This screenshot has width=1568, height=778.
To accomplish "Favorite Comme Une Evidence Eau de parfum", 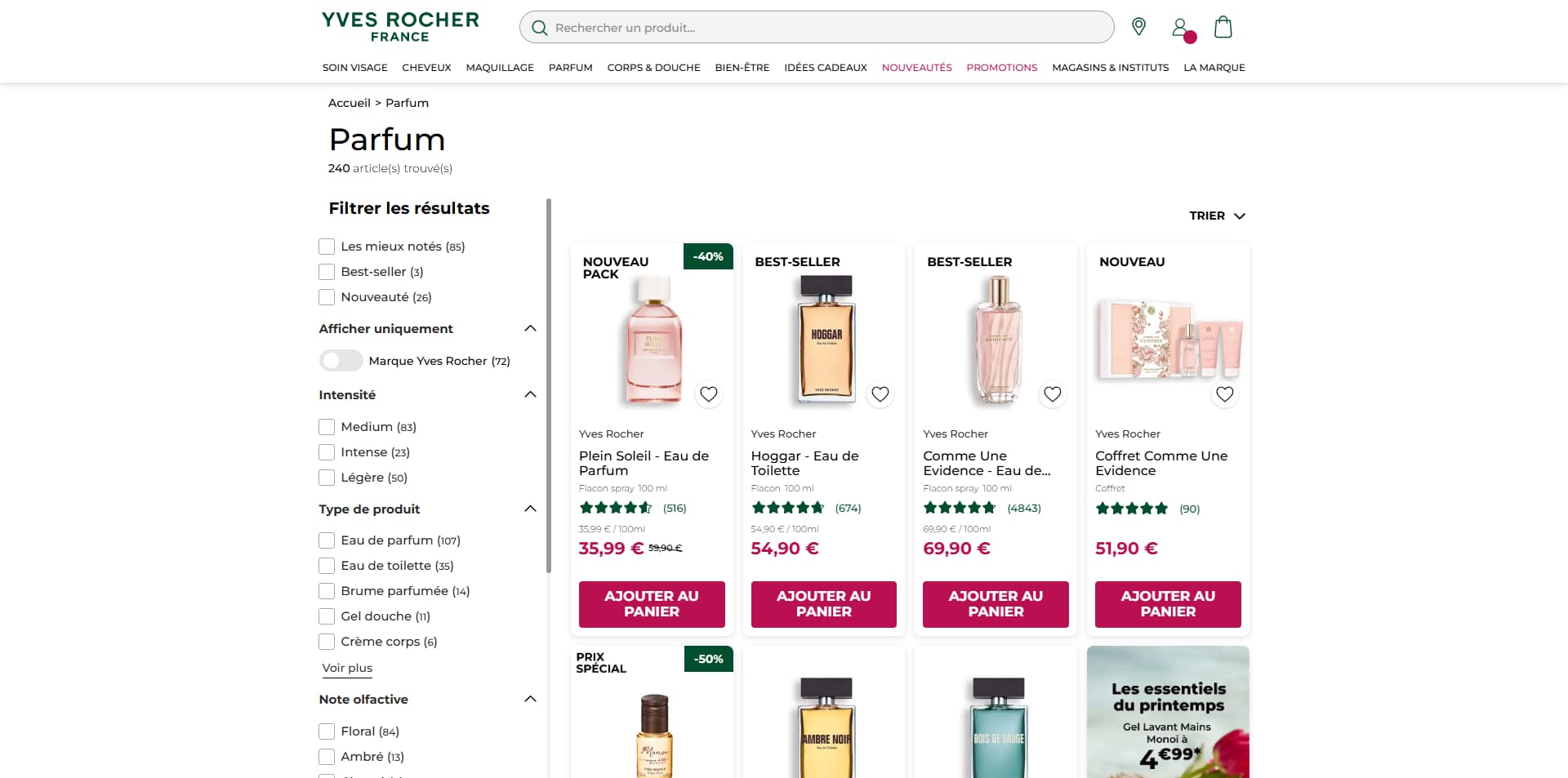I will pos(1052,394).
